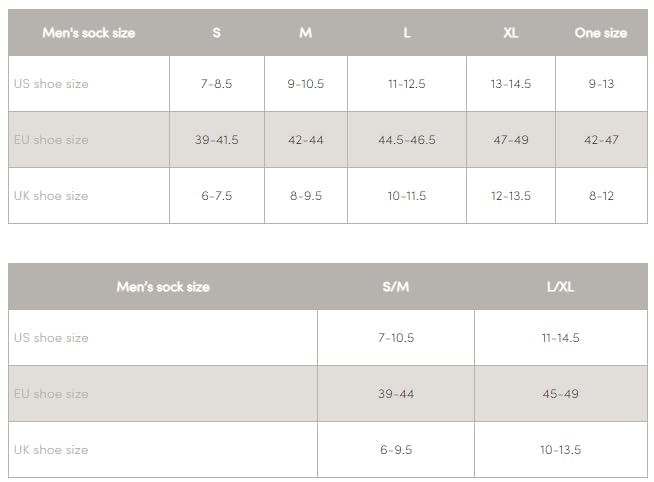This screenshot has width=654, height=482.
Task: Click the UK size 12-13.5 cell
Action: [511, 196]
